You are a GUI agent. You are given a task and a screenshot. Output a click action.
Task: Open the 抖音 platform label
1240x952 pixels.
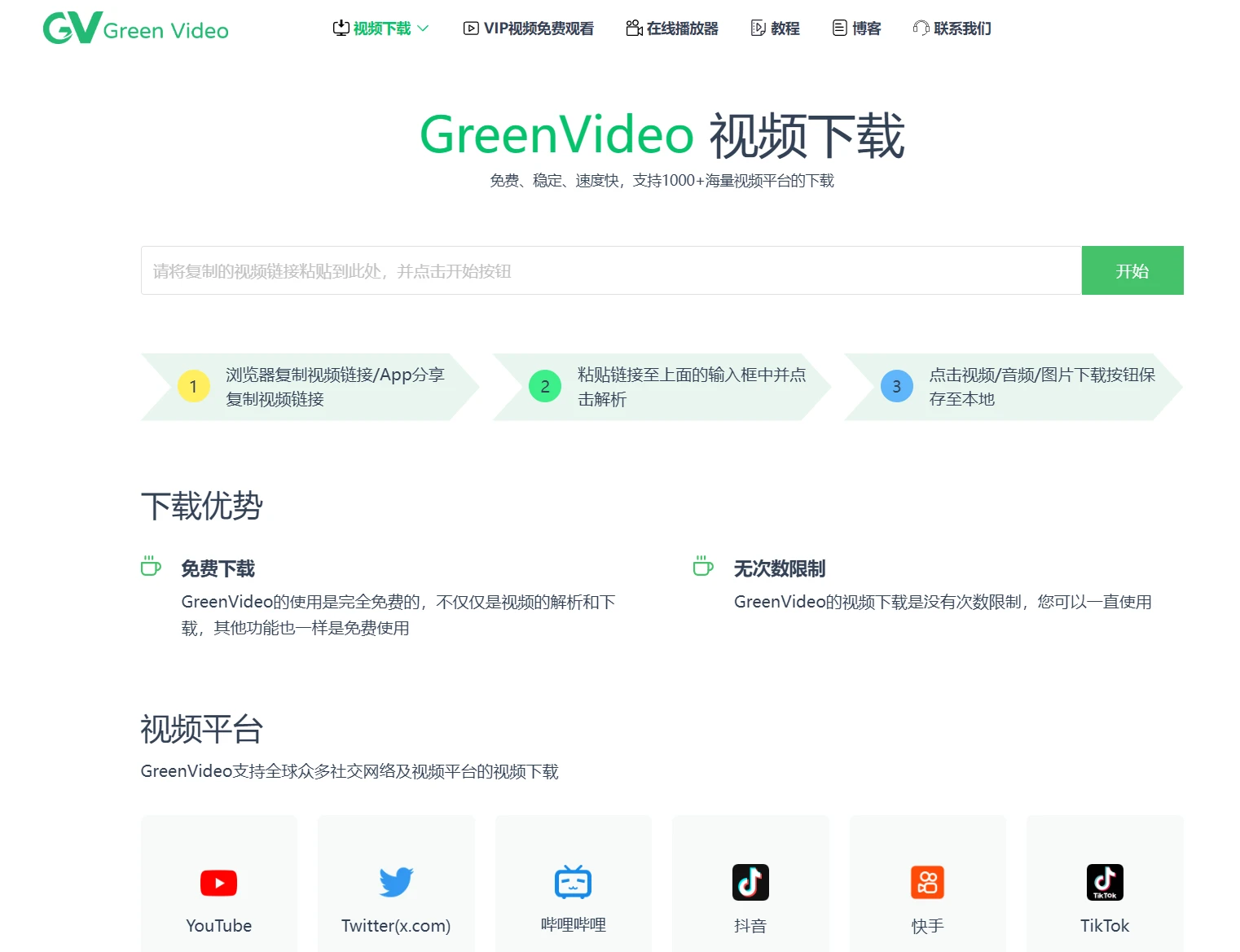click(750, 926)
